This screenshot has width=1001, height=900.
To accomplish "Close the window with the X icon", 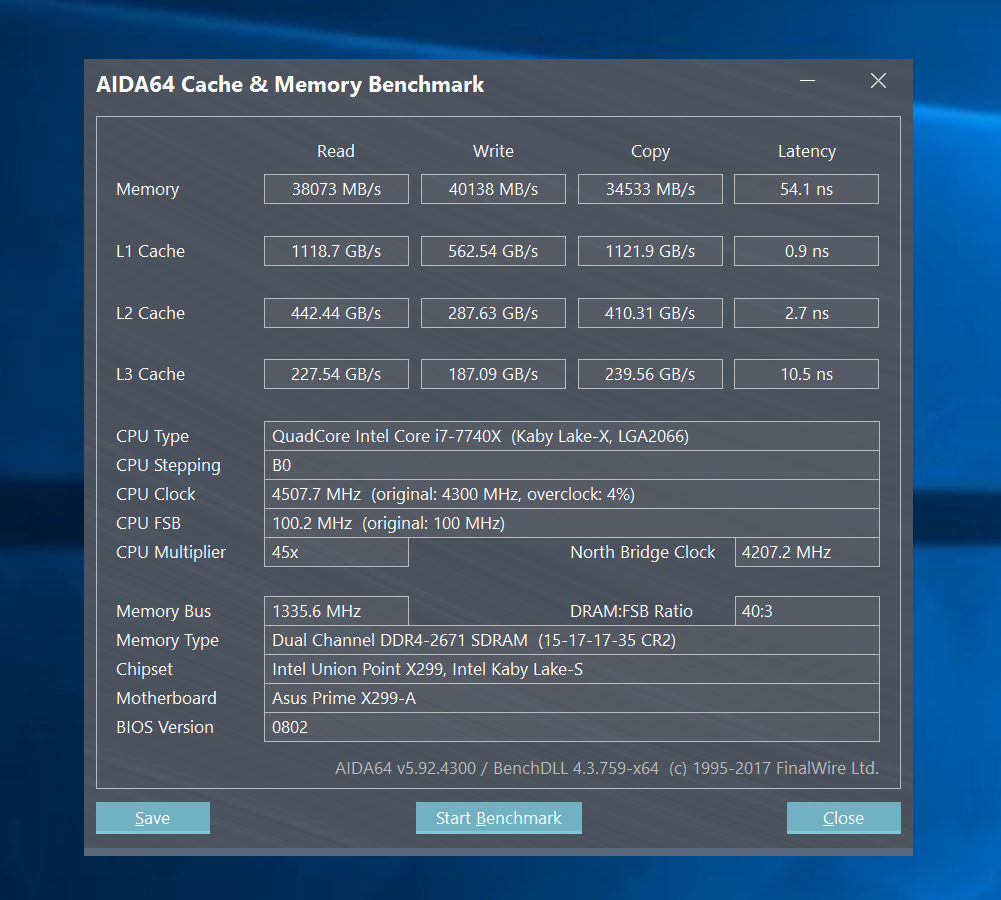I will pyautogui.click(x=878, y=80).
